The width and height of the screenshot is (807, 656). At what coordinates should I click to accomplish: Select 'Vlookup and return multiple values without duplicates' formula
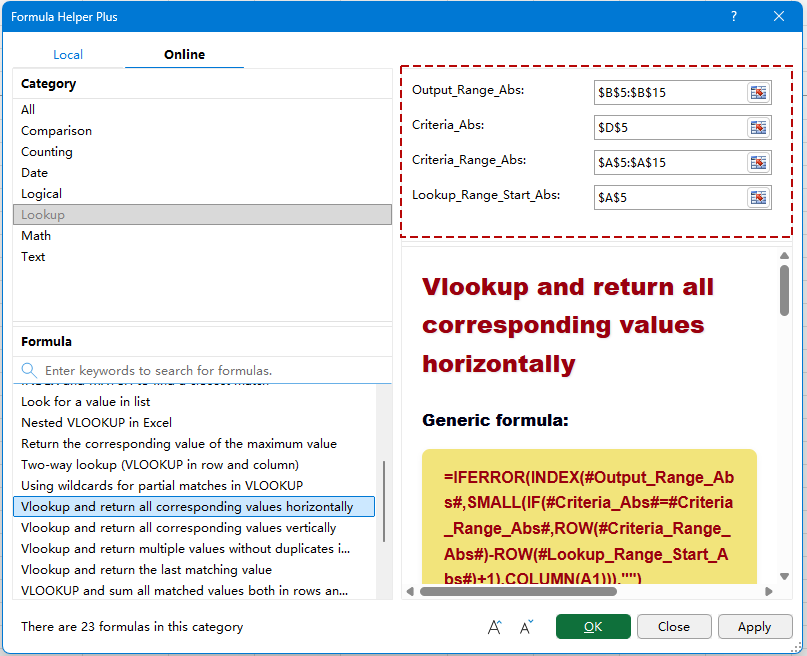tap(194, 549)
